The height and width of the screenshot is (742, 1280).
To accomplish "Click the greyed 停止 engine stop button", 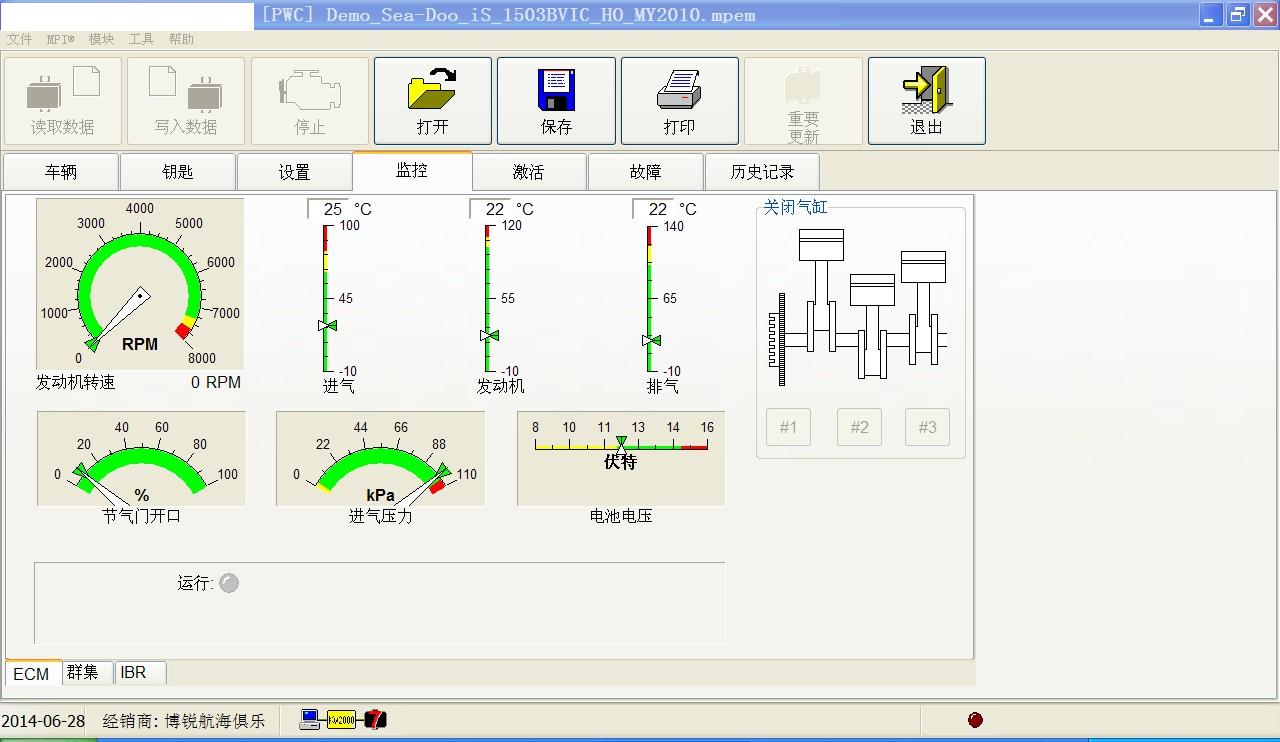I will point(310,101).
